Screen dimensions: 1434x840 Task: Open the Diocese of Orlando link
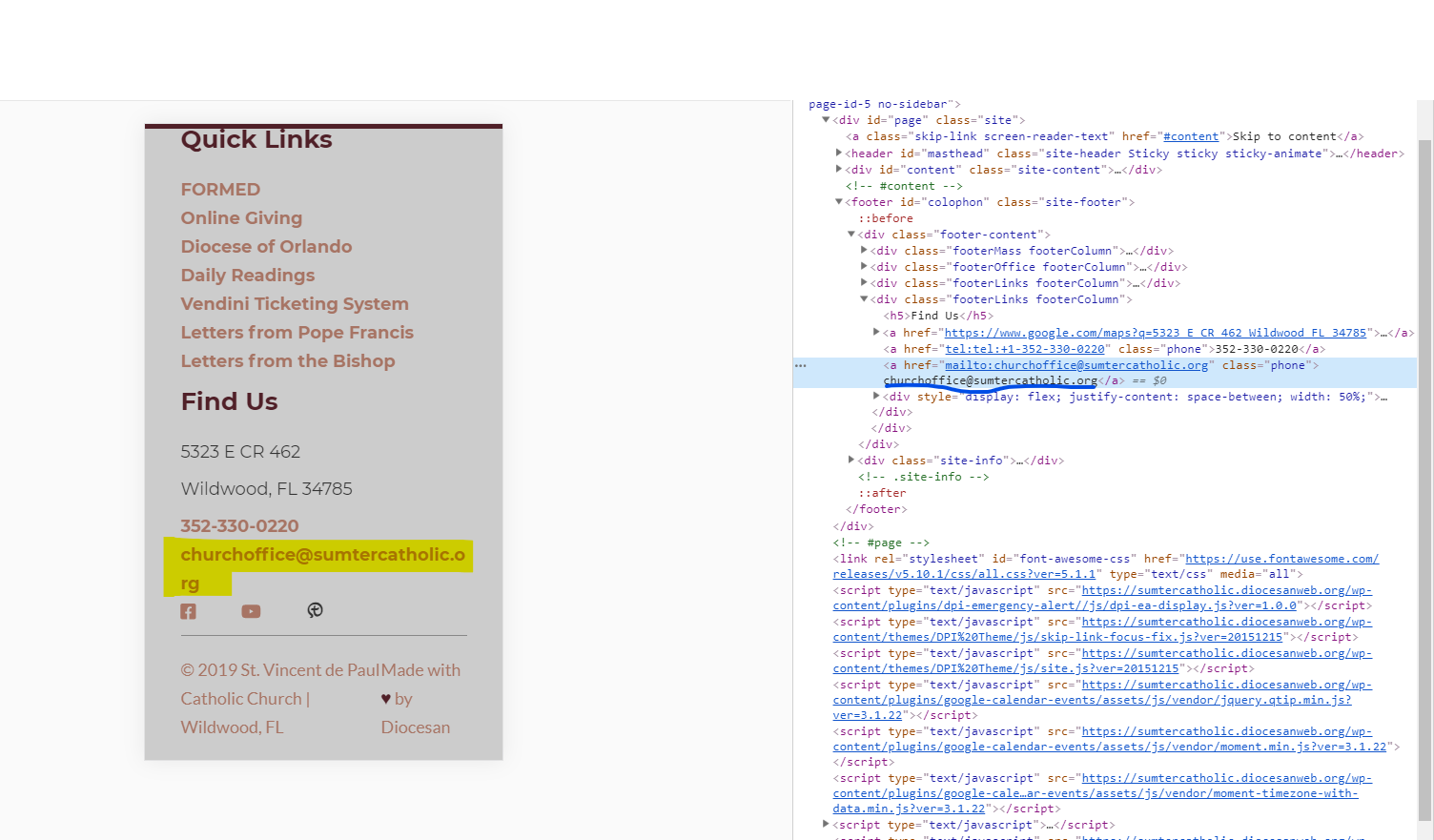266,247
